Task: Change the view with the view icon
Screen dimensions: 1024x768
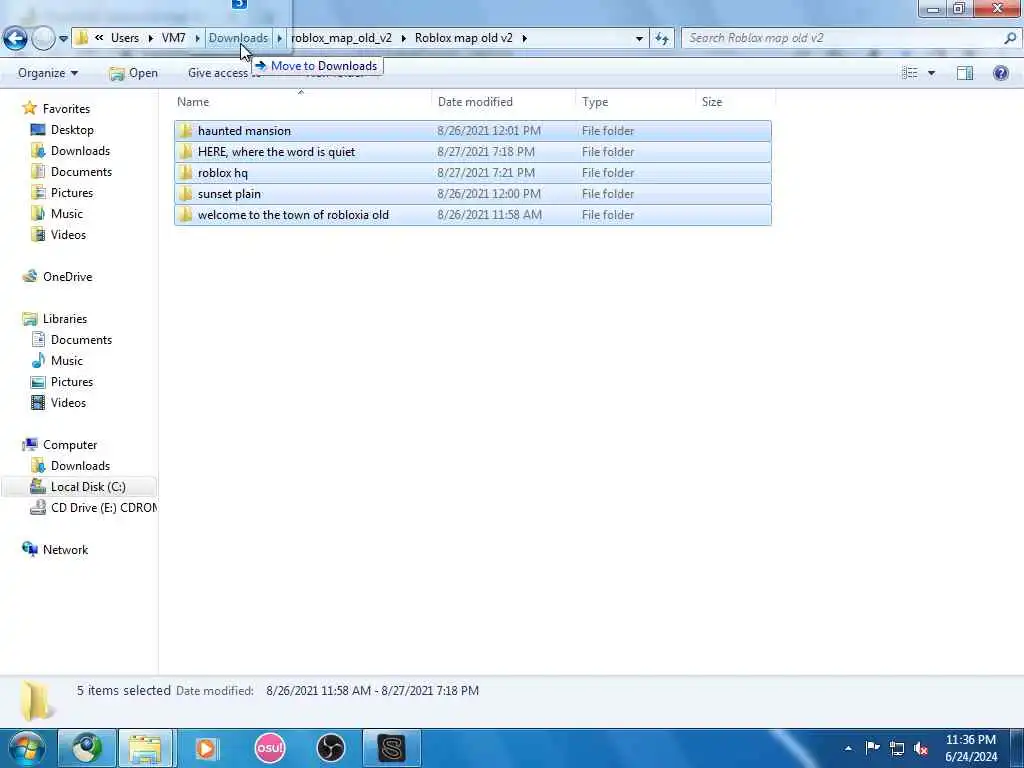Action: (x=910, y=73)
